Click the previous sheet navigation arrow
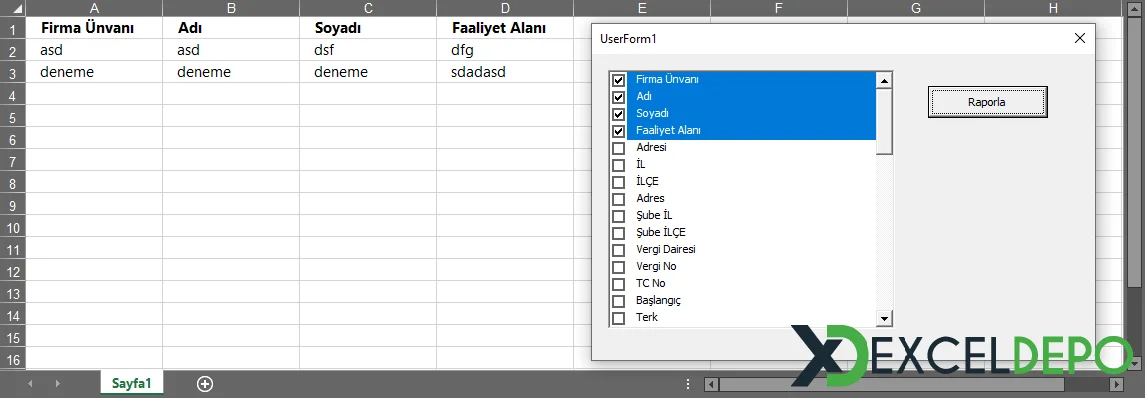The width and height of the screenshot is (1145, 398). point(30,383)
